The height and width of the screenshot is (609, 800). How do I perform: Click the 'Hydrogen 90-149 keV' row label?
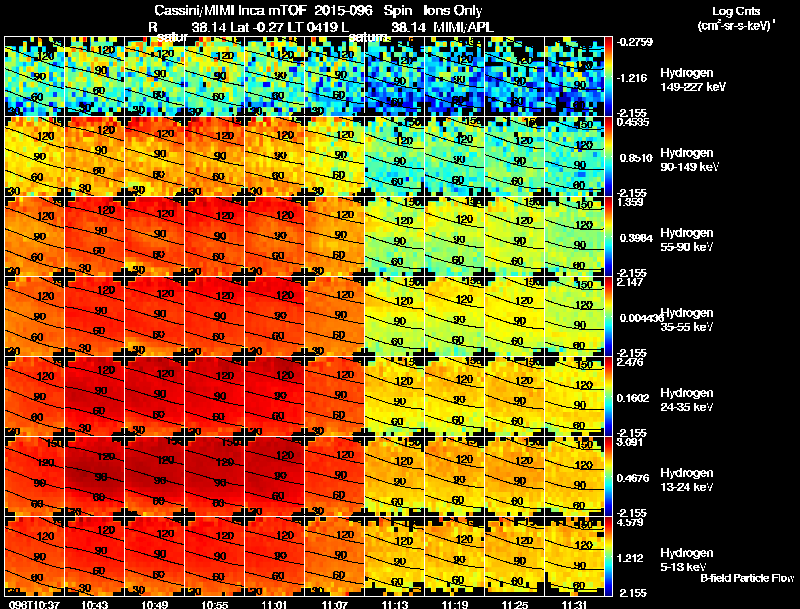click(x=690, y=160)
